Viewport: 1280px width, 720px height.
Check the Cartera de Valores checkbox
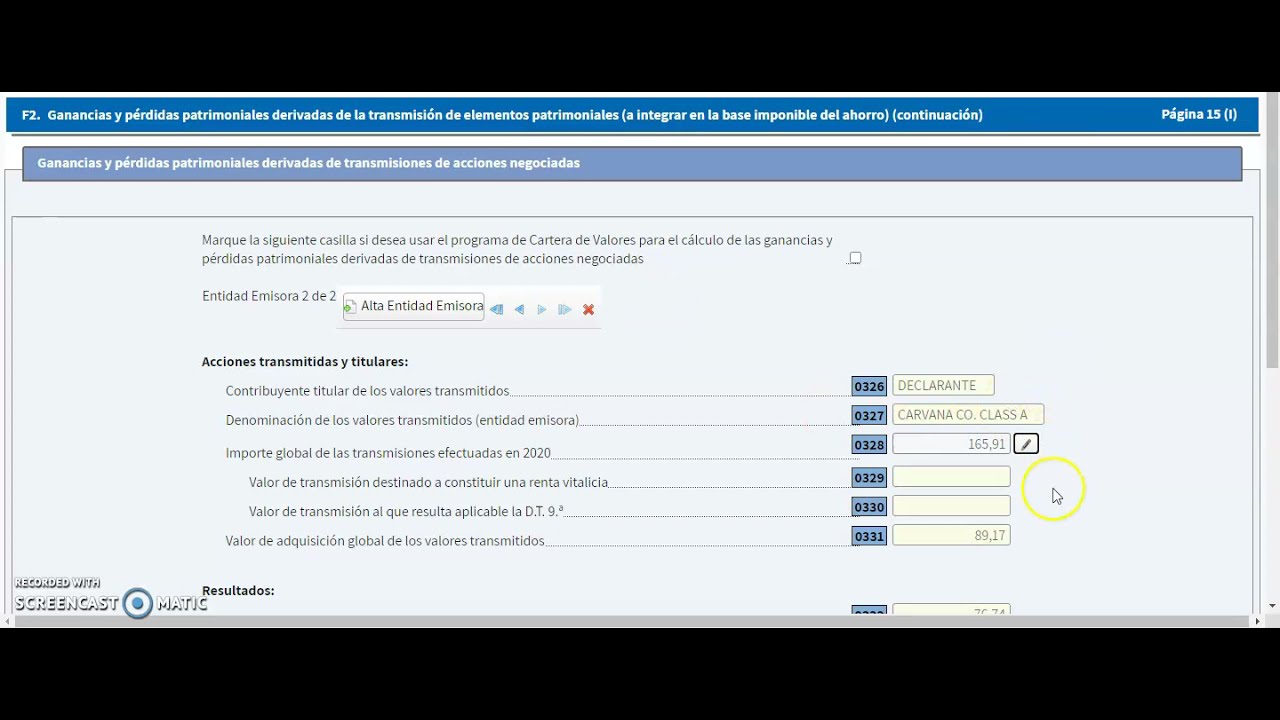[855, 258]
